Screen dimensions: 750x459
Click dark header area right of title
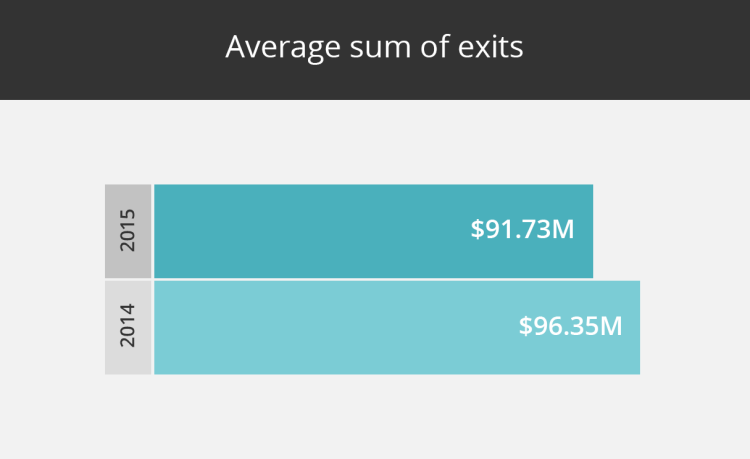(x=637, y=50)
